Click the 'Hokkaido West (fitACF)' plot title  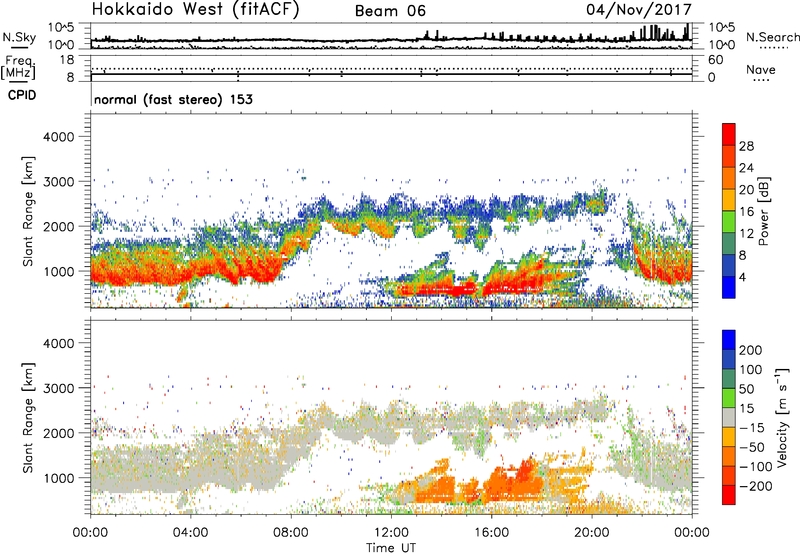coord(195,9)
